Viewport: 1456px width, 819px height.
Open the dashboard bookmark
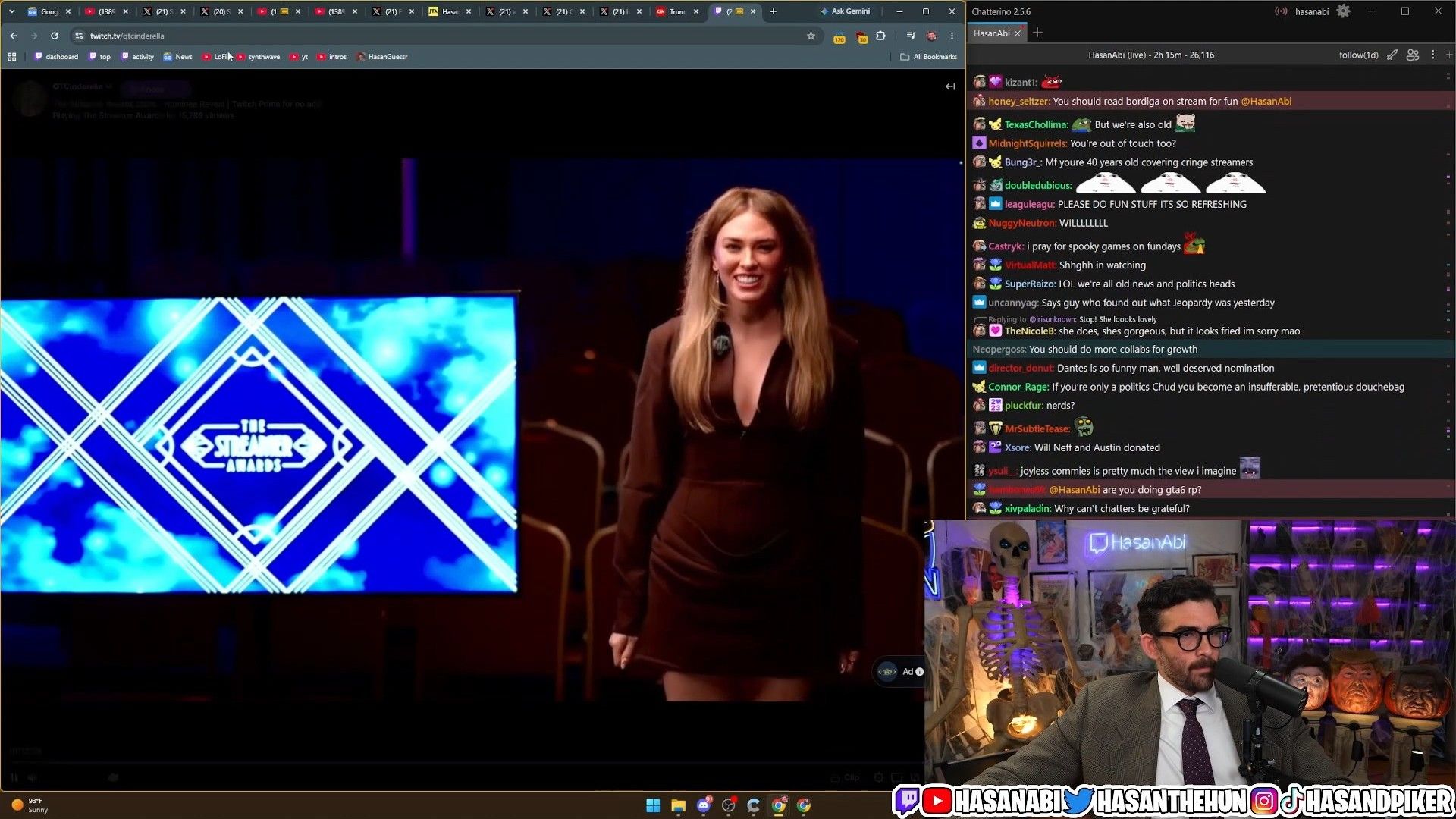56,57
